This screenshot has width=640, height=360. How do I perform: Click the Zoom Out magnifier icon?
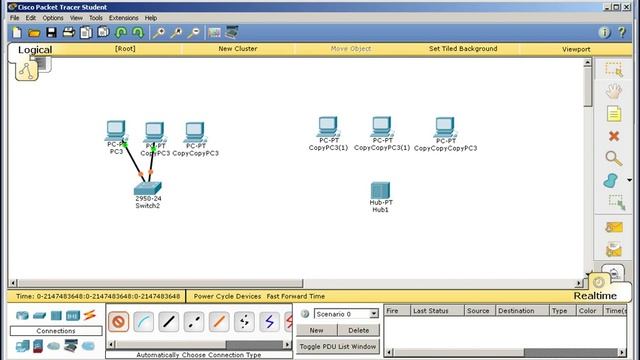[193, 33]
